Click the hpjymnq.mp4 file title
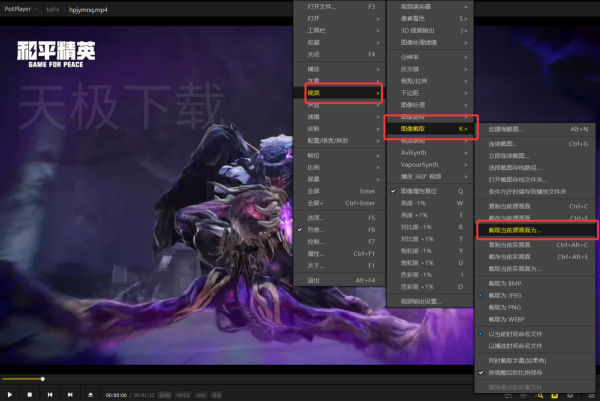 [88, 10]
